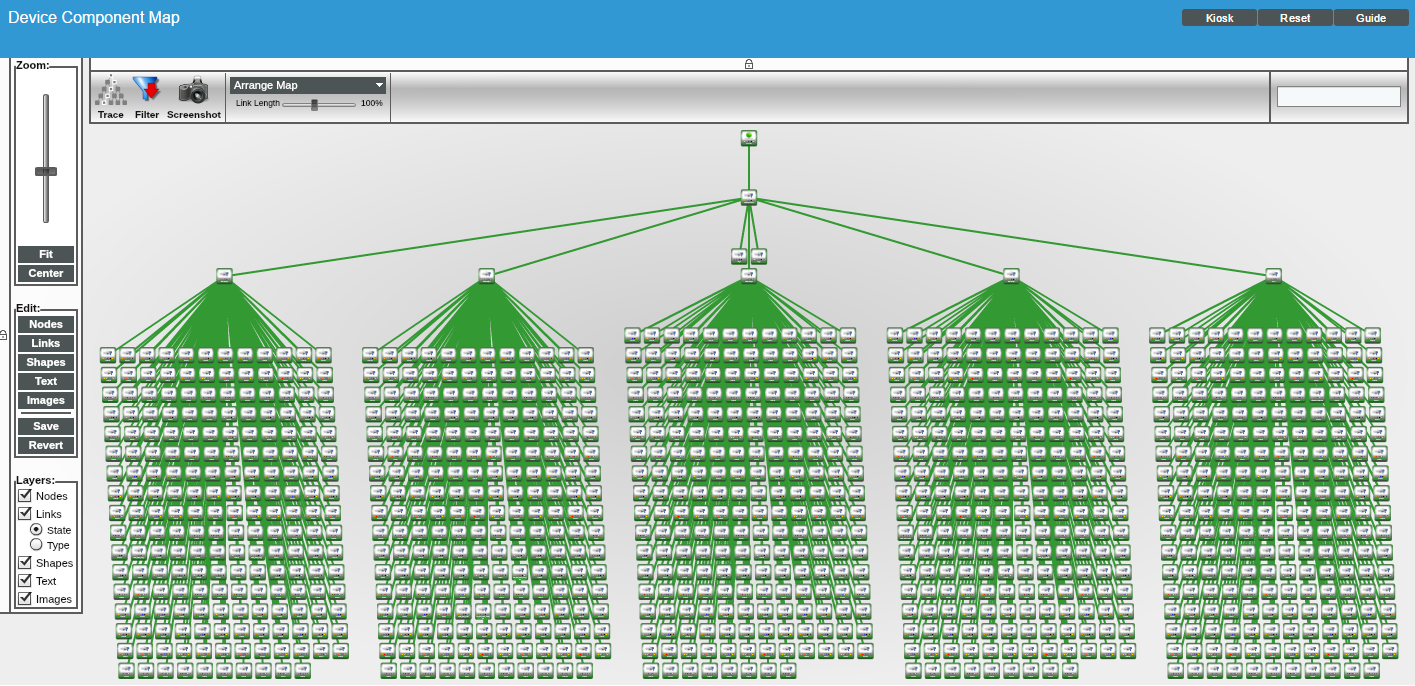Toggle the Links layer checkbox

pyautogui.click(x=25, y=513)
